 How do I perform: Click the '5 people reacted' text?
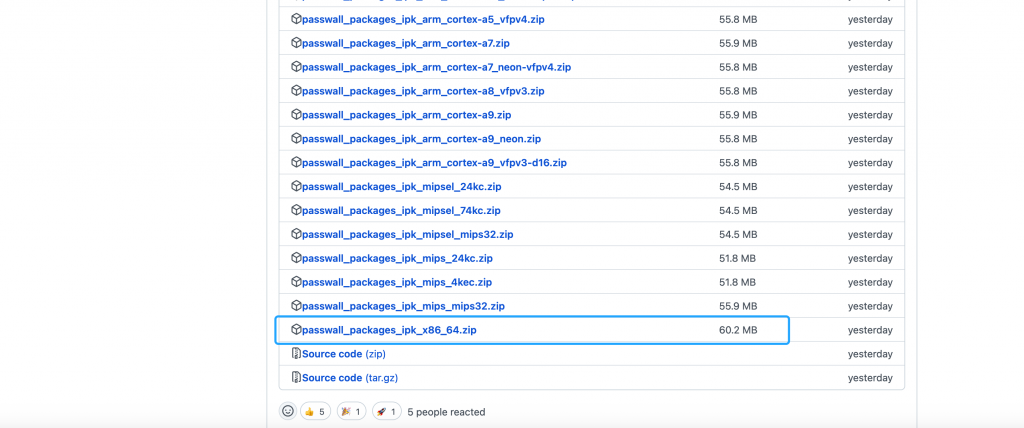(446, 412)
